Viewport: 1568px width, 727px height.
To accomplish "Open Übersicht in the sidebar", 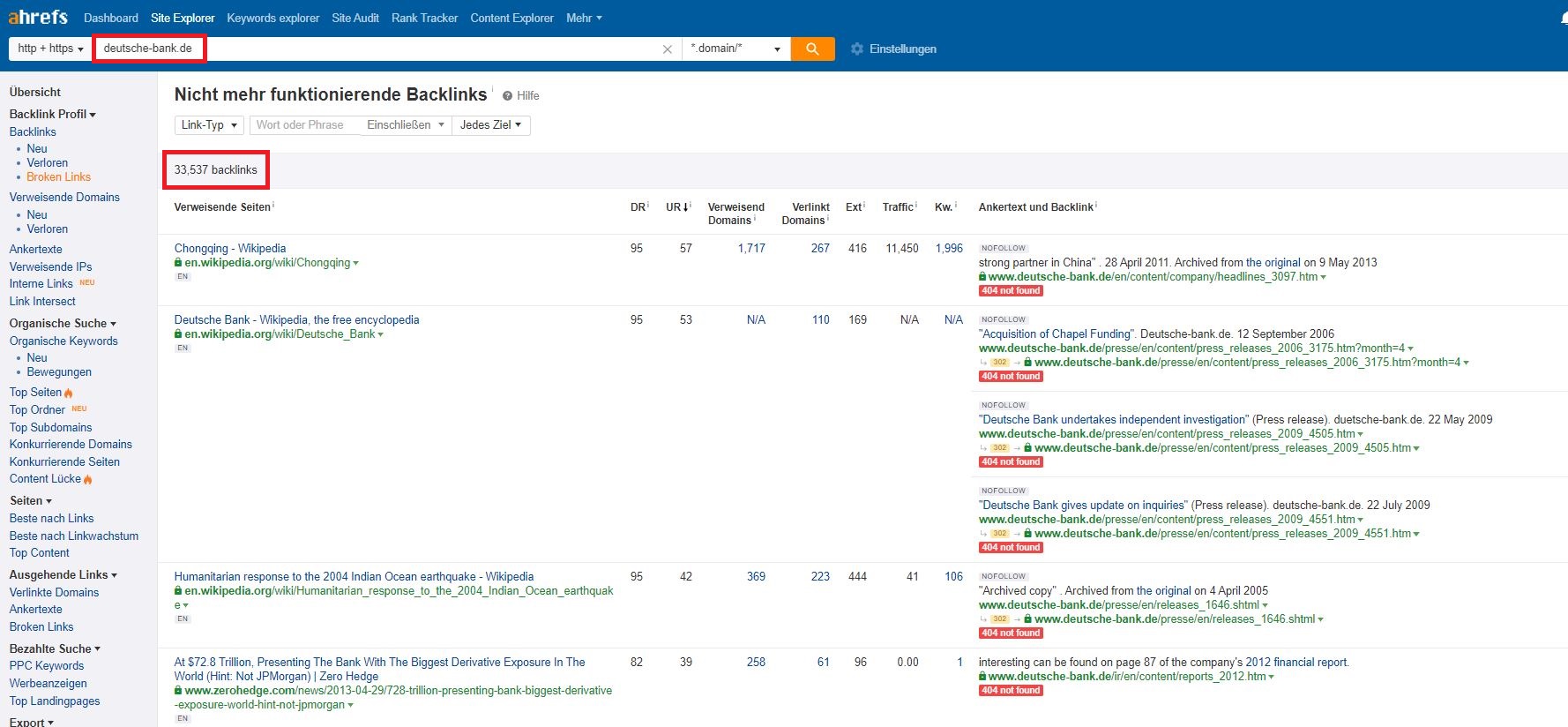I will (35, 92).
